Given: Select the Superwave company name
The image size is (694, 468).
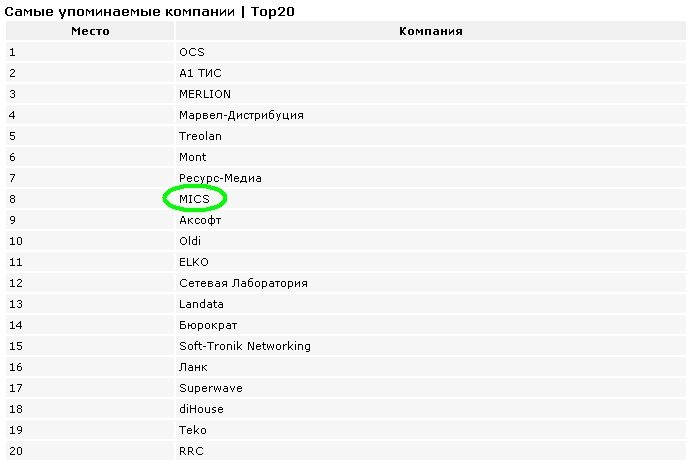Looking at the screenshot, I should (x=211, y=388).
